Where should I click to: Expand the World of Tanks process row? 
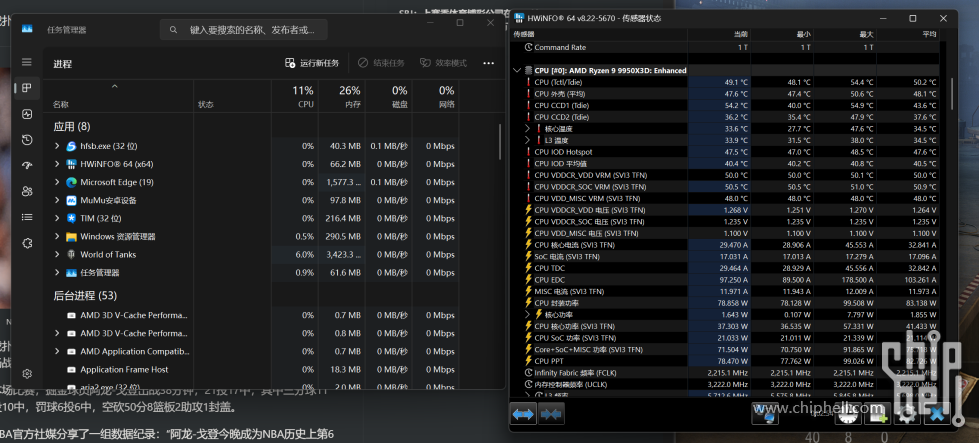(x=58, y=255)
